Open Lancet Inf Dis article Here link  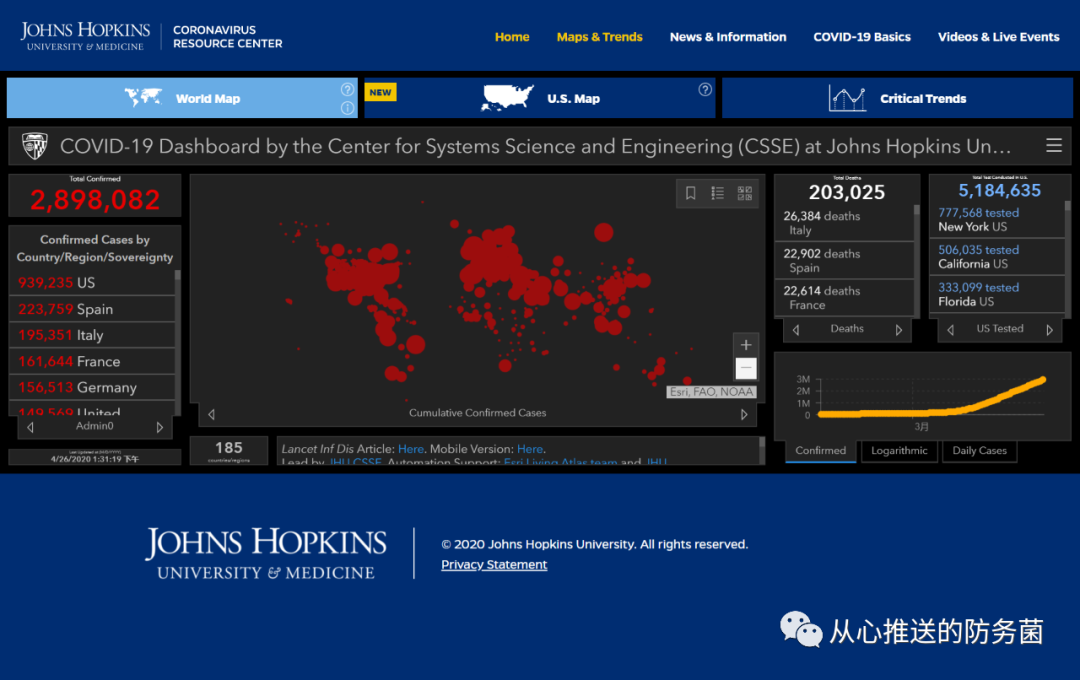click(x=411, y=449)
